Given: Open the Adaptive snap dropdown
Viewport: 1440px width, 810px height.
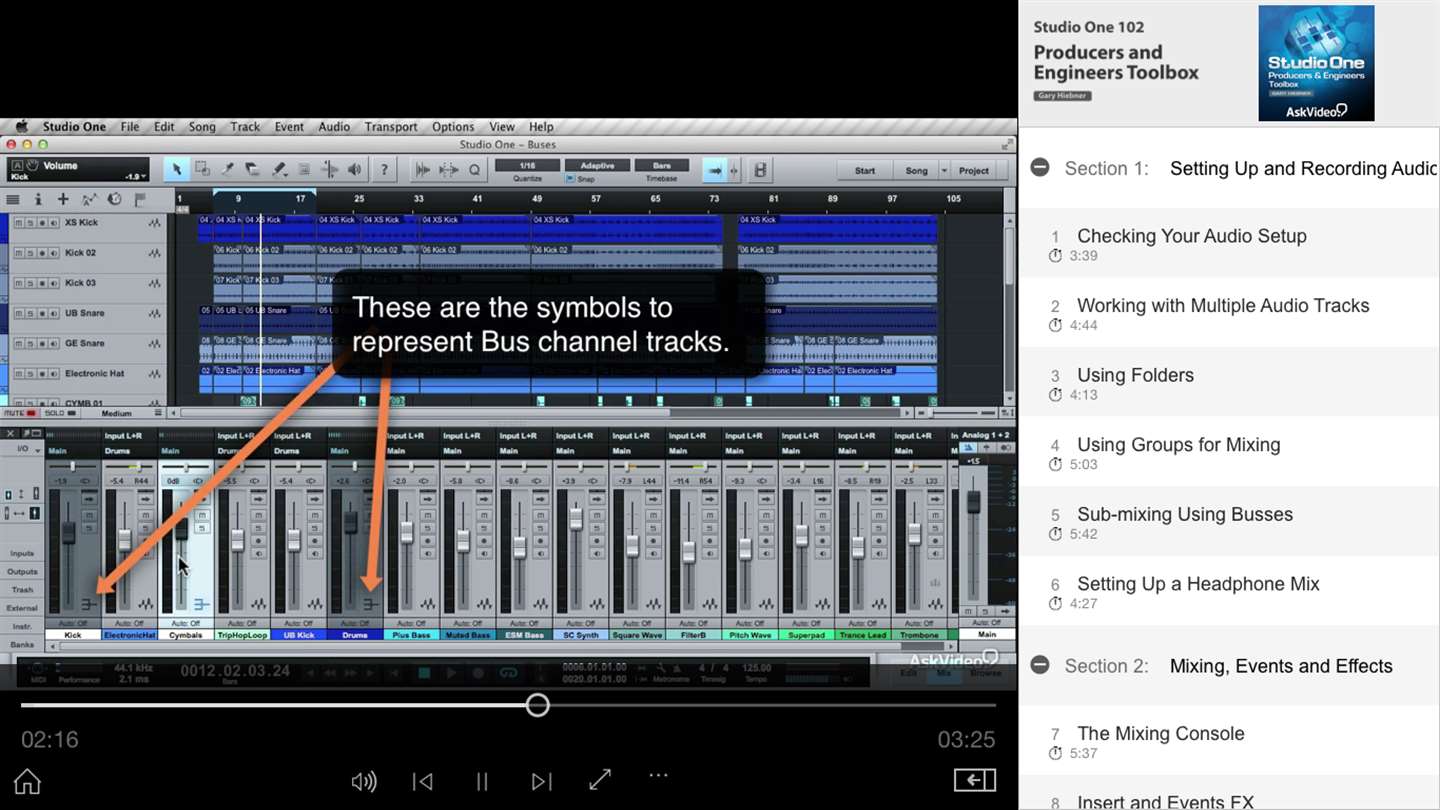Looking at the screenshot, I should coord(597,165).
